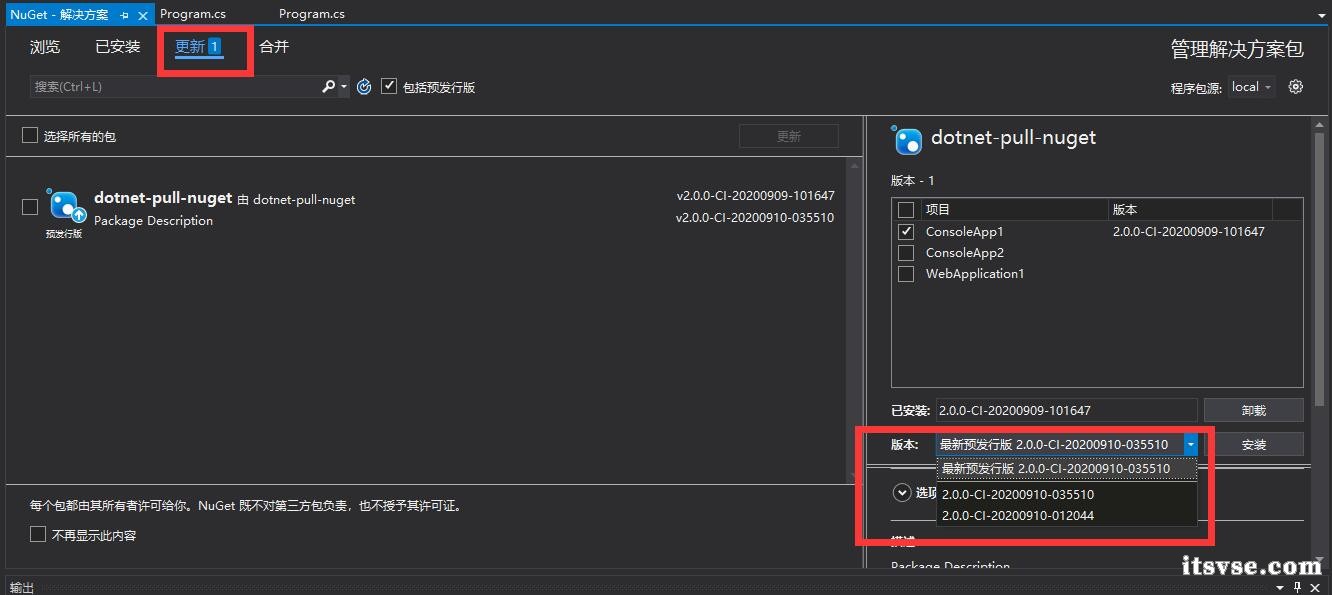Enable 不再显示此内容 checkbox
1332x595 pixels.
pyautogui.click(x=38, y=535)
